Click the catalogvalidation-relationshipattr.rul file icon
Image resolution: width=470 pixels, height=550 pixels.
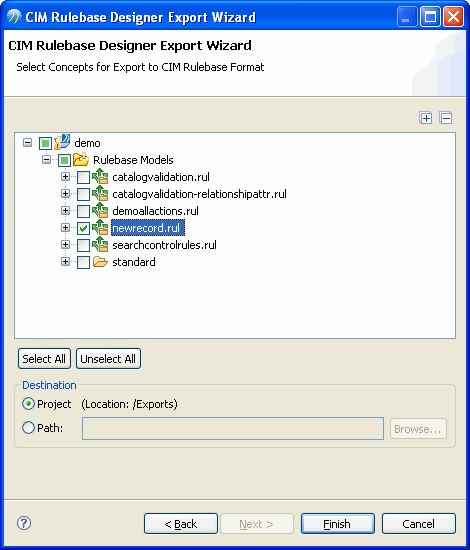click(x=100, y=193)
